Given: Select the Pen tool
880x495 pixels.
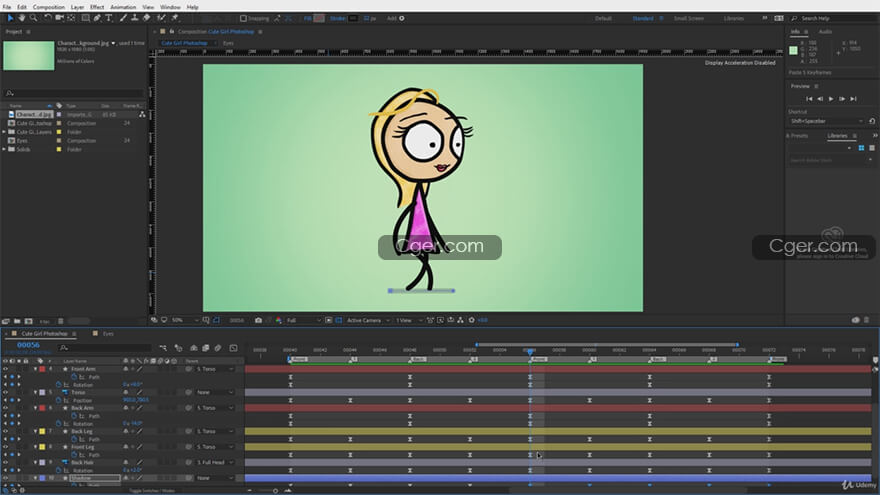Looking at the screenshot, I should 97,19.
